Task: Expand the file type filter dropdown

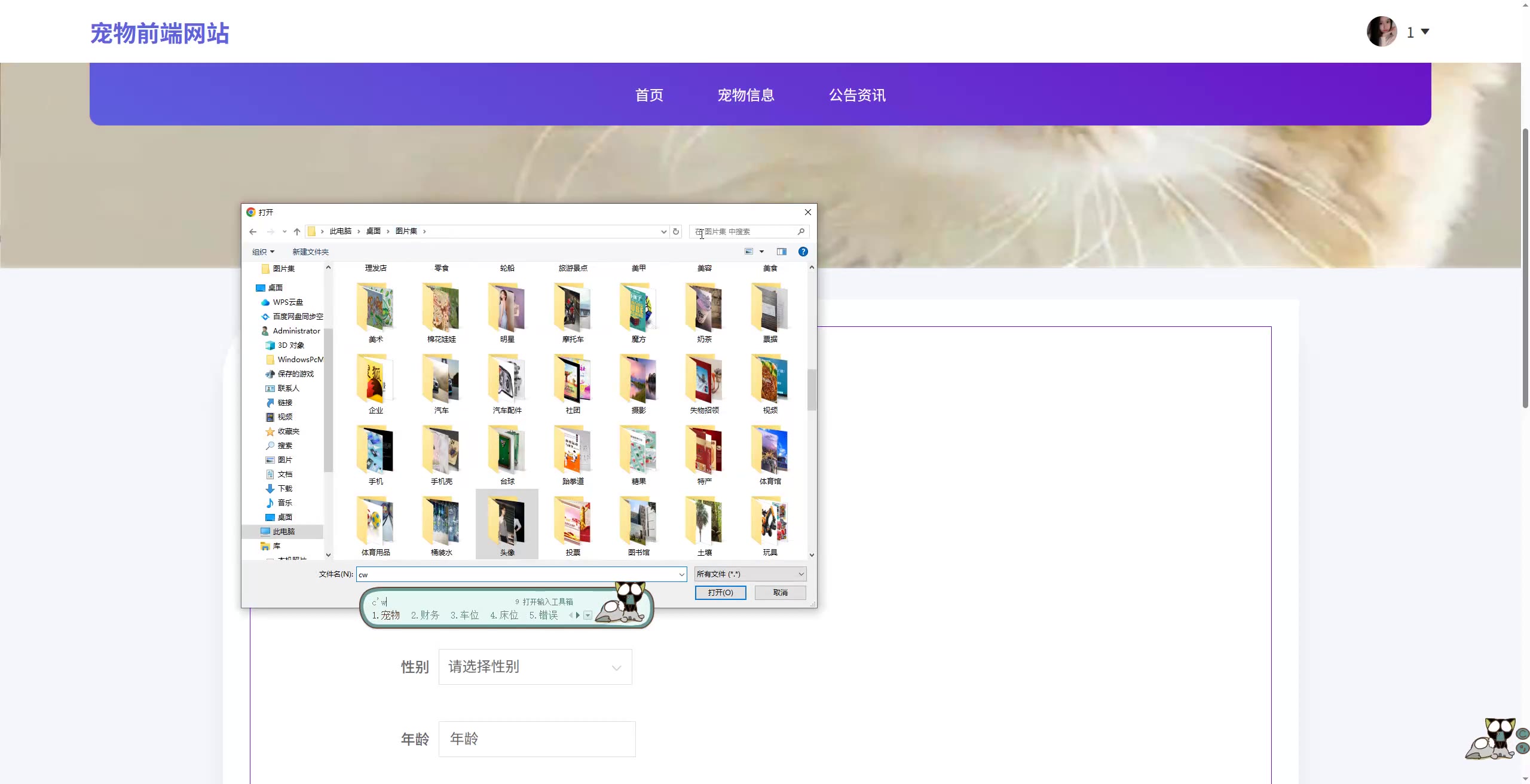Action: tap(750, 574)
